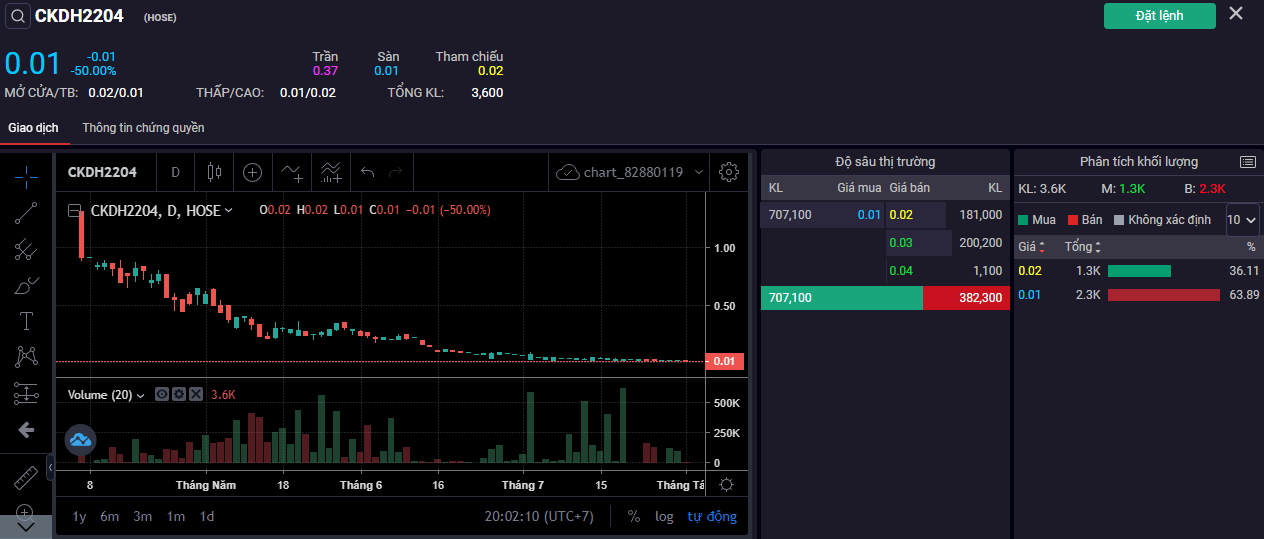This screenshot has width=1264, height=539.
Task: Open the candlestick chart style picker
Action: pyautogui.click(x=213, y=172)
